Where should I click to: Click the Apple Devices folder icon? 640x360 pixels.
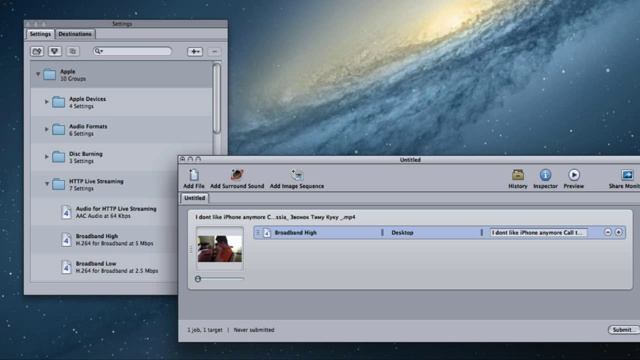point(58,102)
